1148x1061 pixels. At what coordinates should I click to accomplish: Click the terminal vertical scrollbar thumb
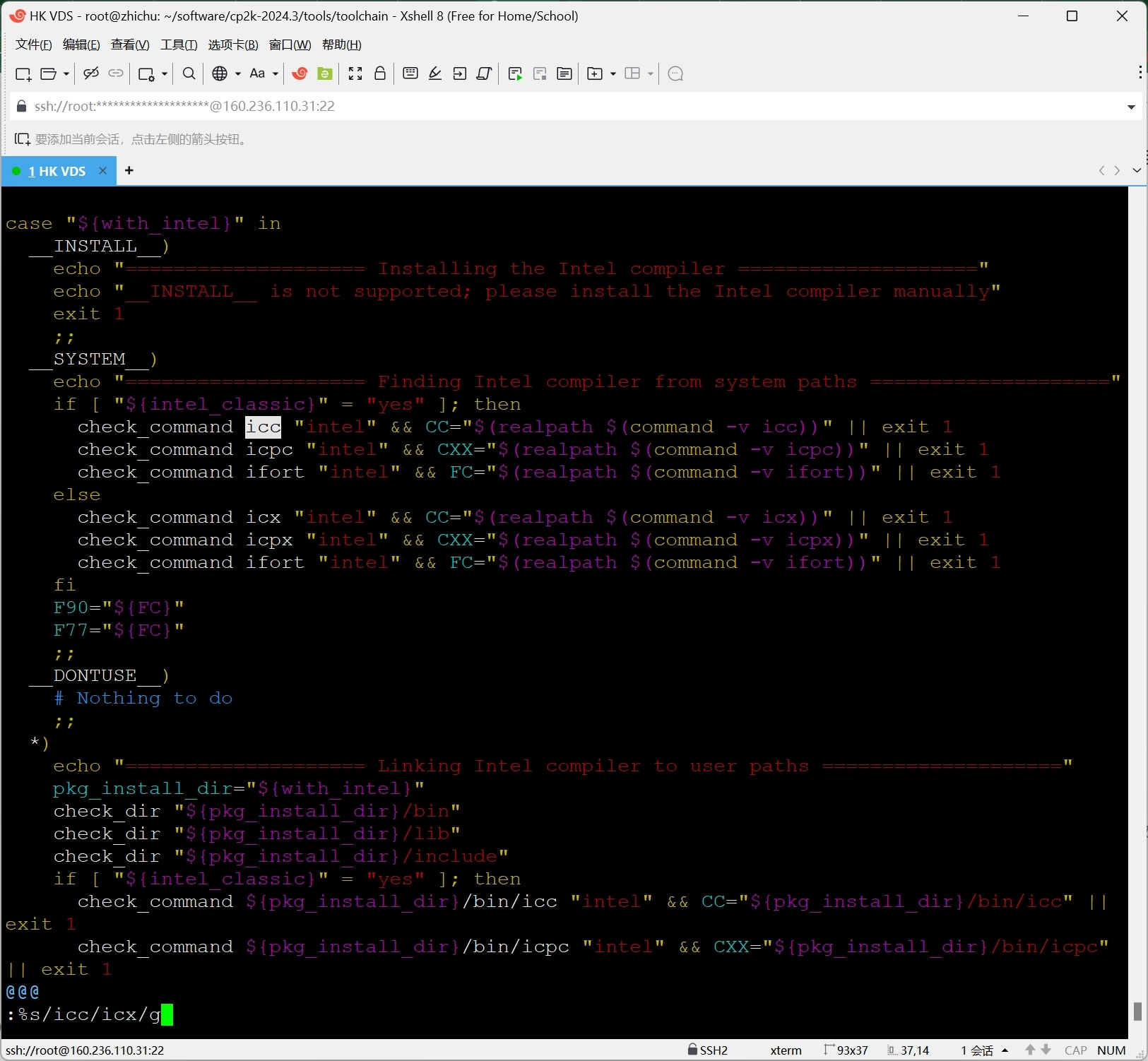click(1137, 1012)
